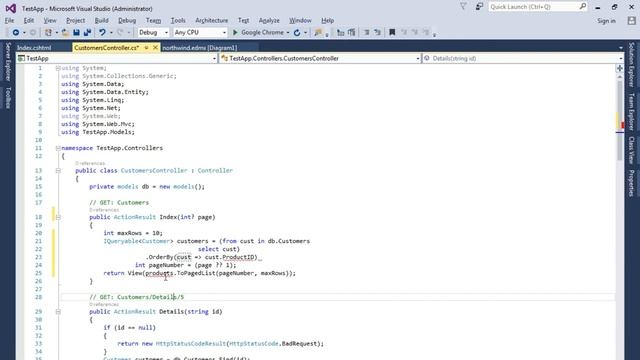The width and height of the screenshot is (640, 360).
Task: Open the Properties side panel
Action: (632, 183)
